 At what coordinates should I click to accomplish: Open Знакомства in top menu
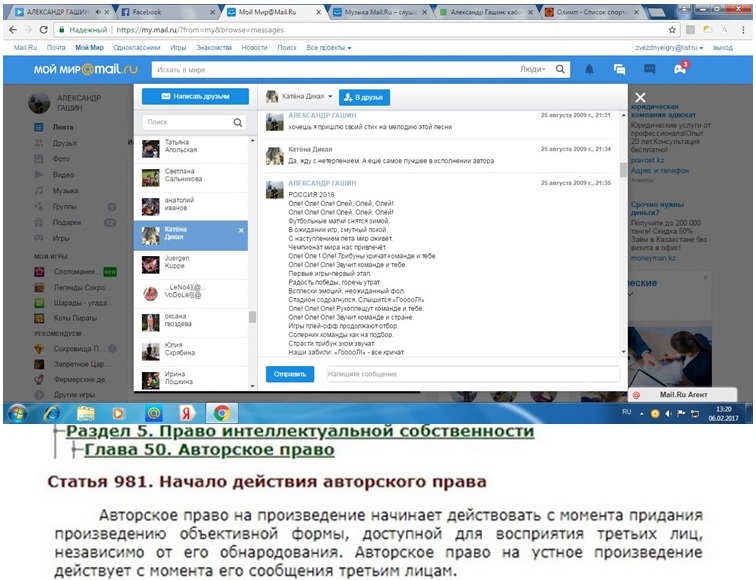click(214, 48)
